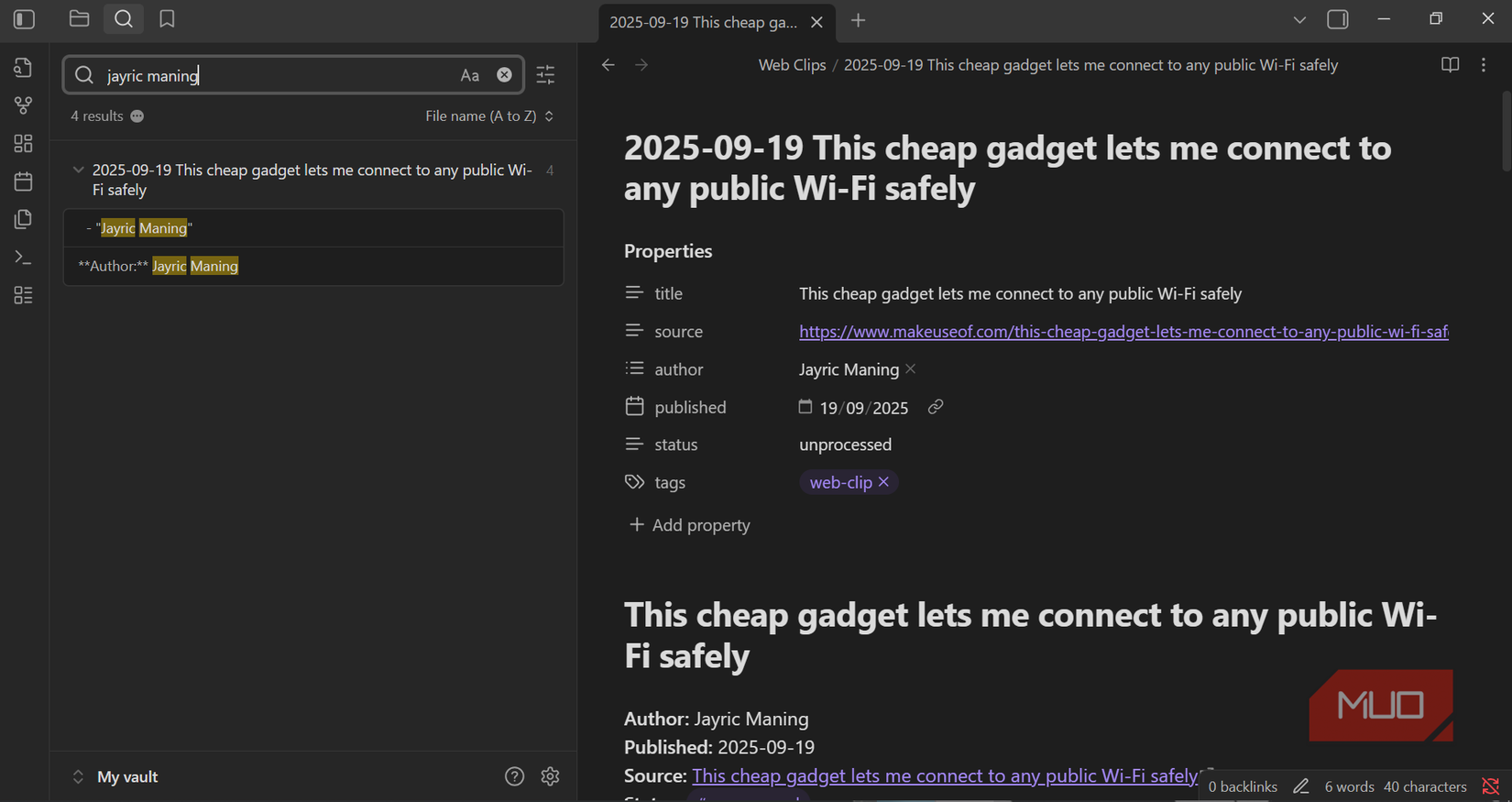Screen dimensions: 1512x802
Task: Toggle editing mode pencil in status bar
Action: 1300,786
